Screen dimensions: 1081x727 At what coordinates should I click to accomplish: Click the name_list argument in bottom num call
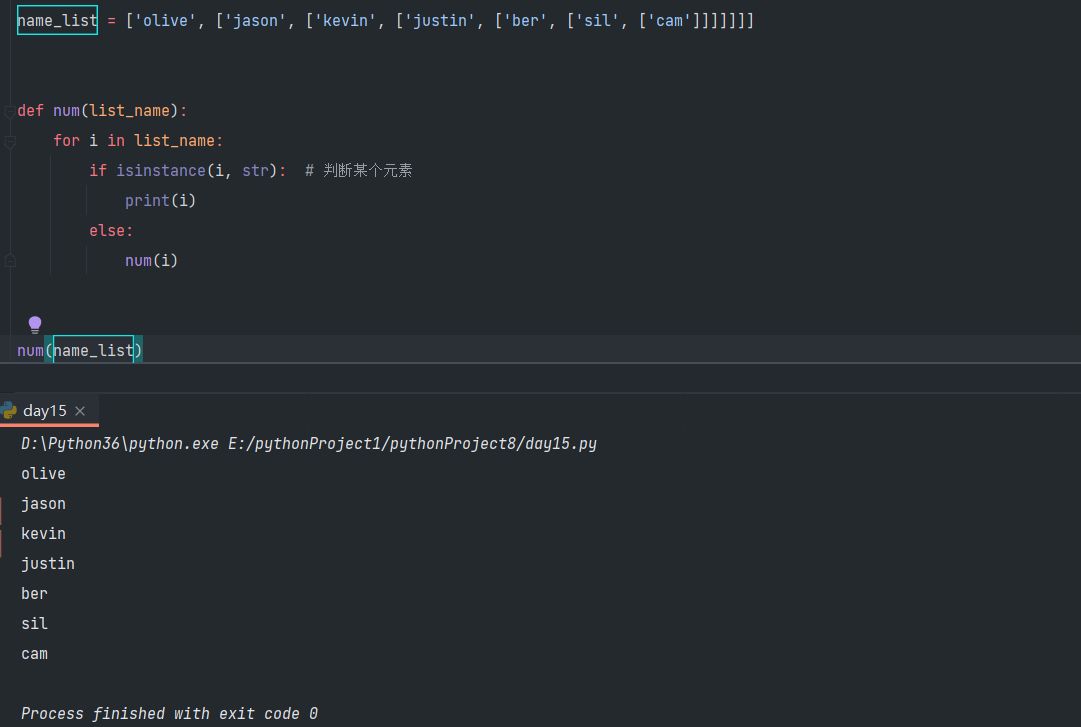pyautogui.click(x=93, y=351)
